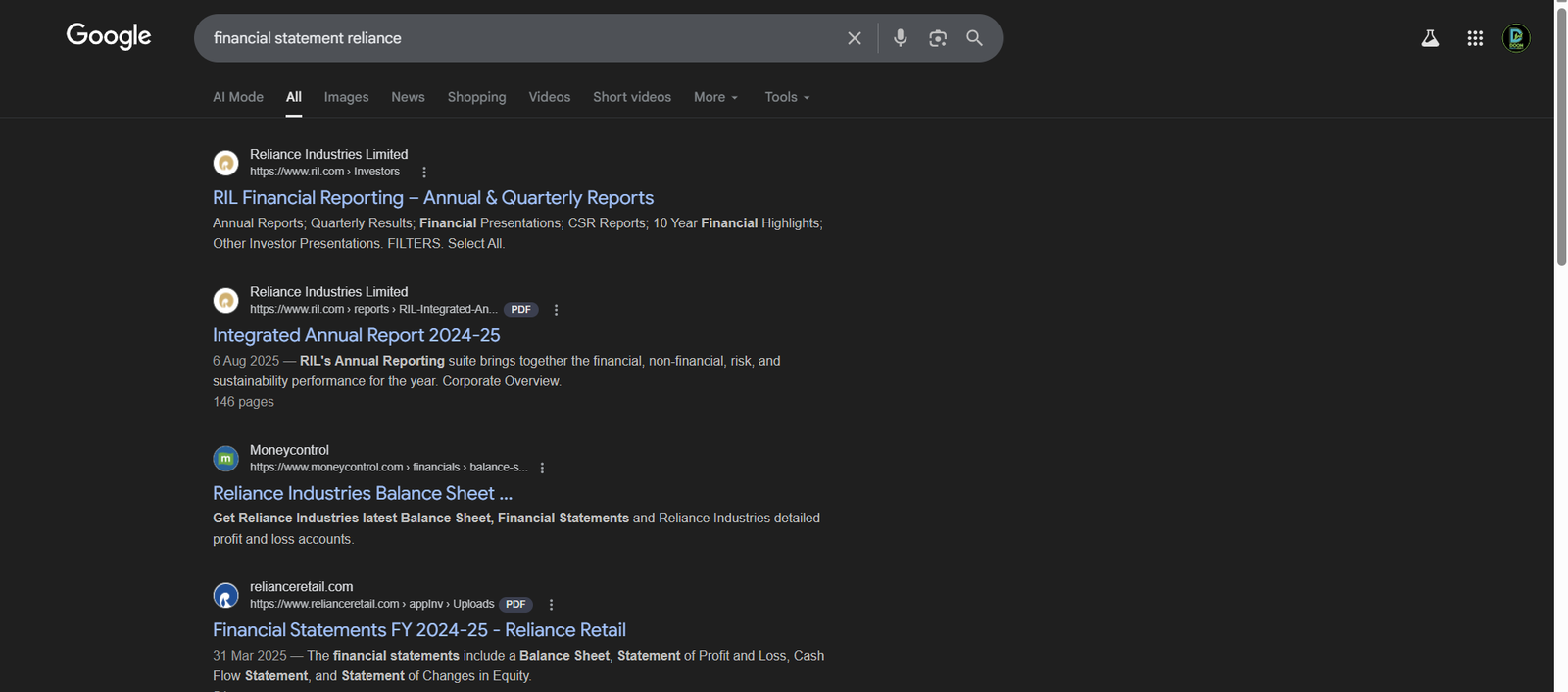
Task: Switch to Shopping tab
Action: click(477, 97)
